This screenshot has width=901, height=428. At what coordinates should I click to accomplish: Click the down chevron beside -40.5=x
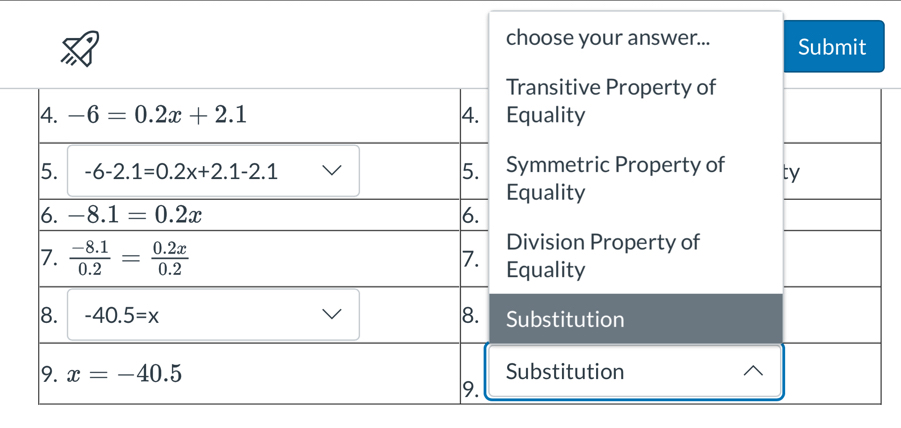pyautogui.click(x=329, y=315)
